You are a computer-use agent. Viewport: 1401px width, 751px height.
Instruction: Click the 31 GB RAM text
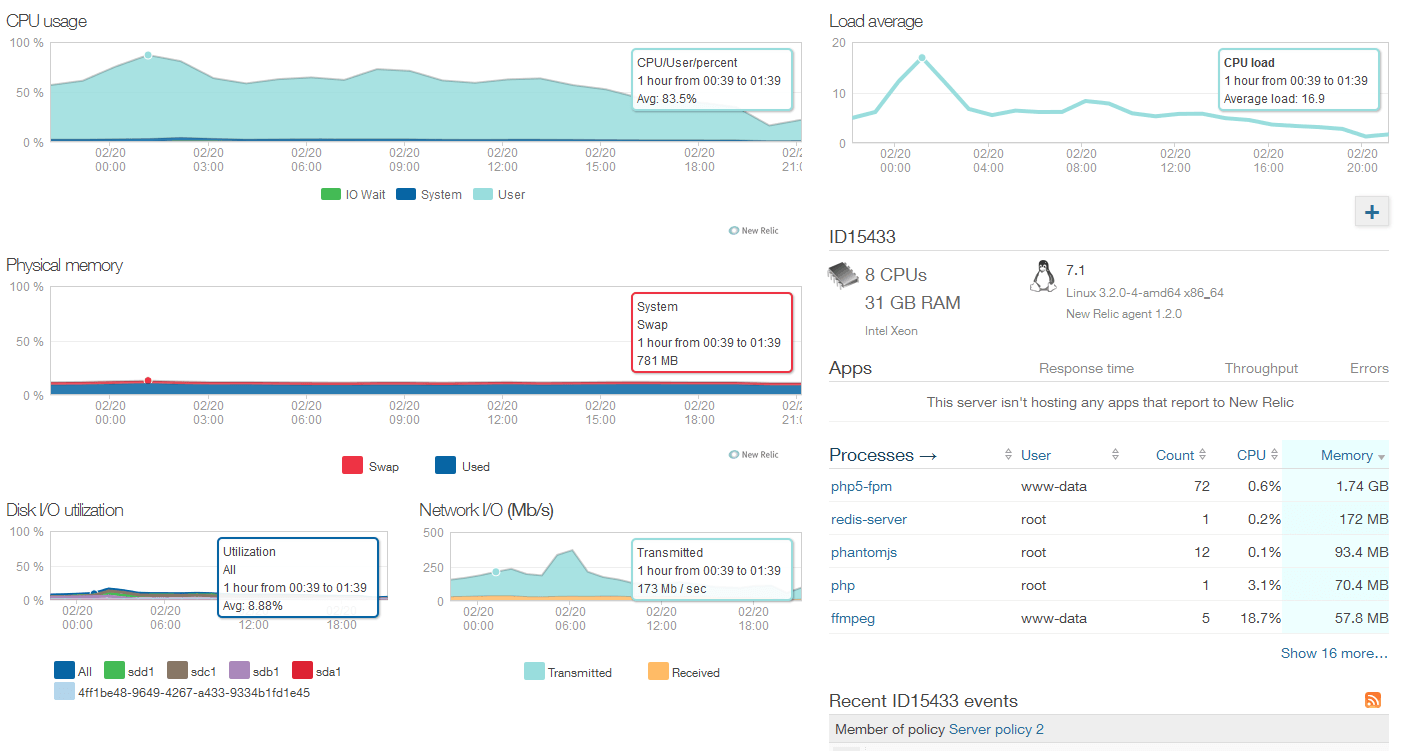912,303
